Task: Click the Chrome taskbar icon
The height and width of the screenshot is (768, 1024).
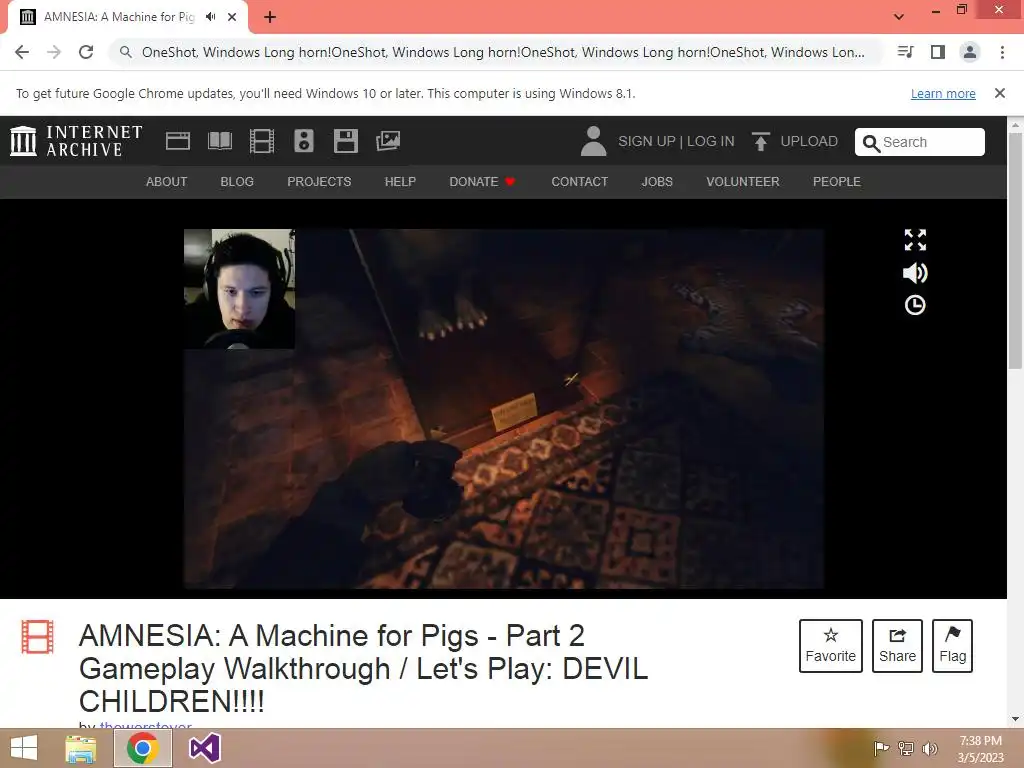Action: (x=143, y=748)
